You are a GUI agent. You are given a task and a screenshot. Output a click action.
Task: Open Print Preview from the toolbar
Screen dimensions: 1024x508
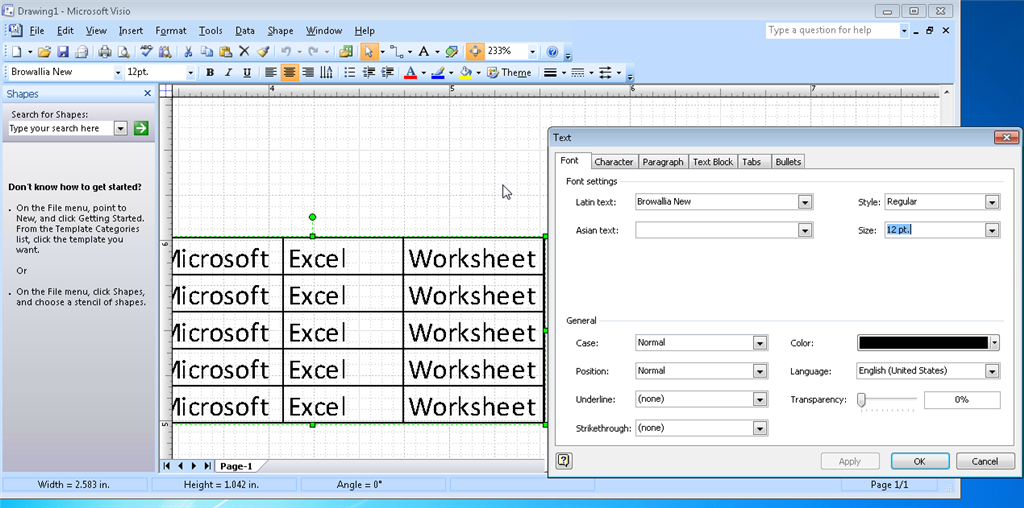coord(122,52)
